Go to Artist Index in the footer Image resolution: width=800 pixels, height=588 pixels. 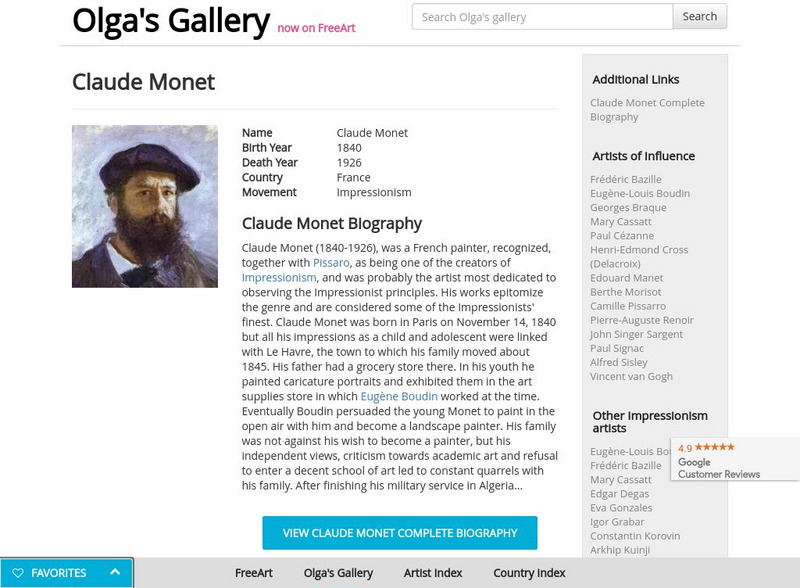pos(433,573)
